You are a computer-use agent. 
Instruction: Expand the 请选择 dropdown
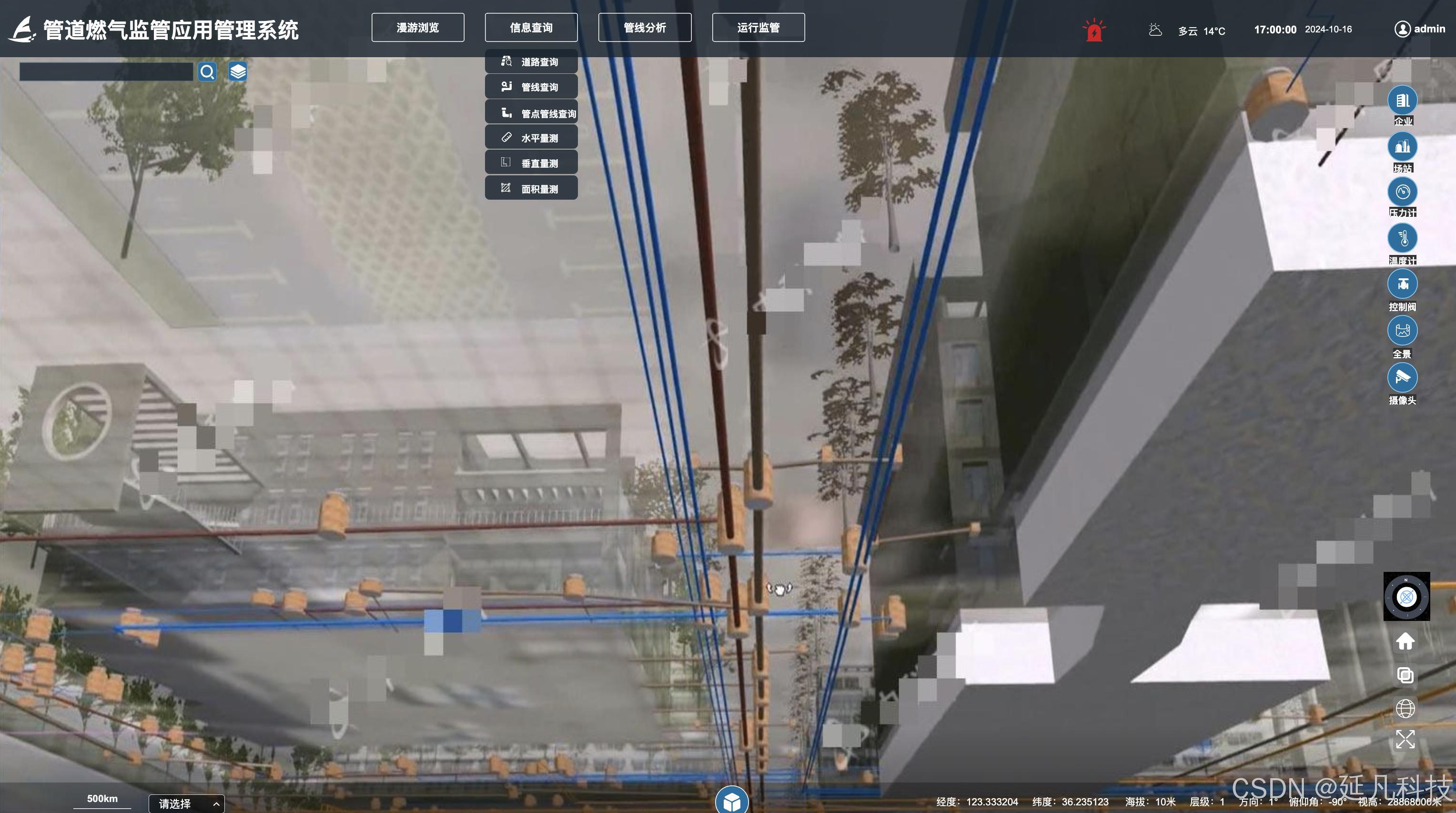pyautogui.click(x=186, y=803)
